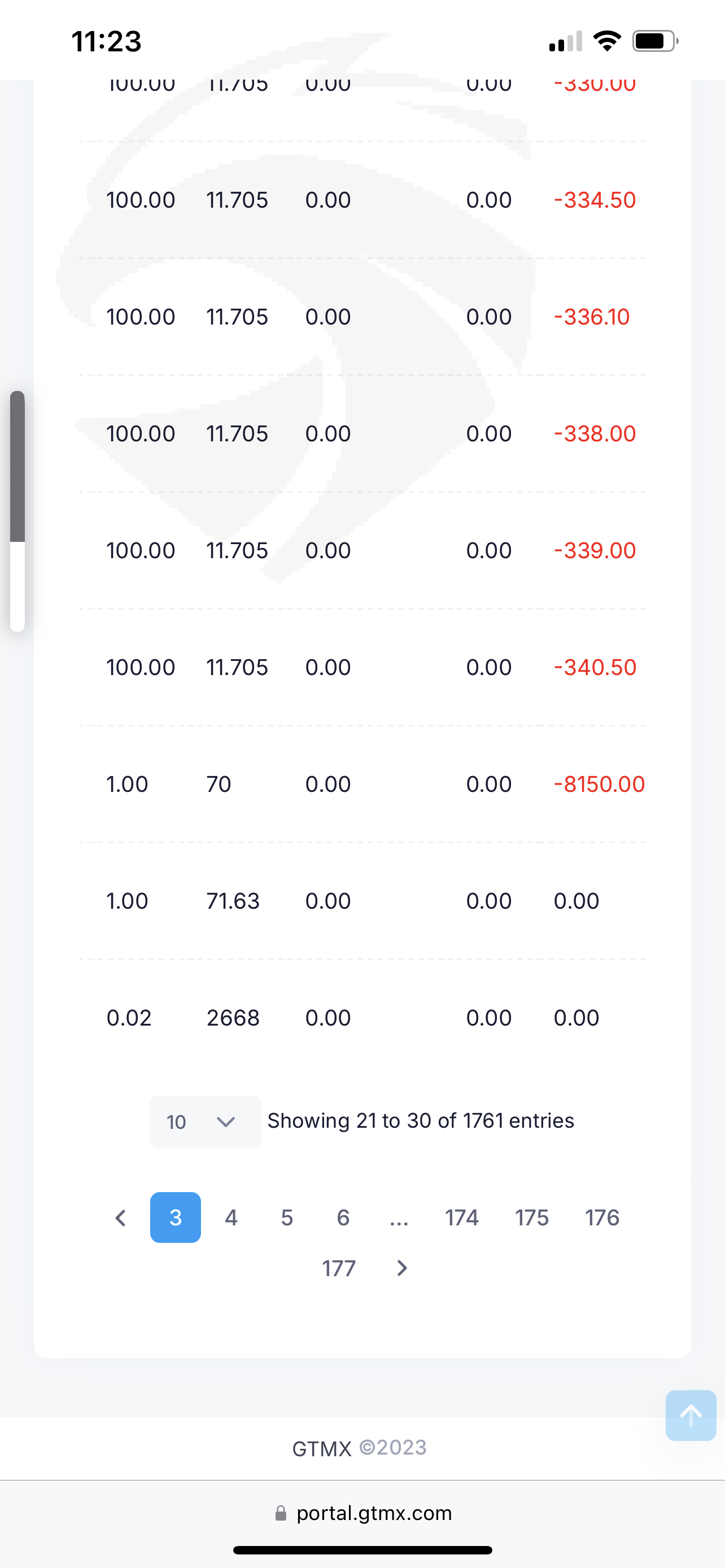Select page 3 in pagination
Viewport: 725px width, 1568px height.
point(175,1217)
